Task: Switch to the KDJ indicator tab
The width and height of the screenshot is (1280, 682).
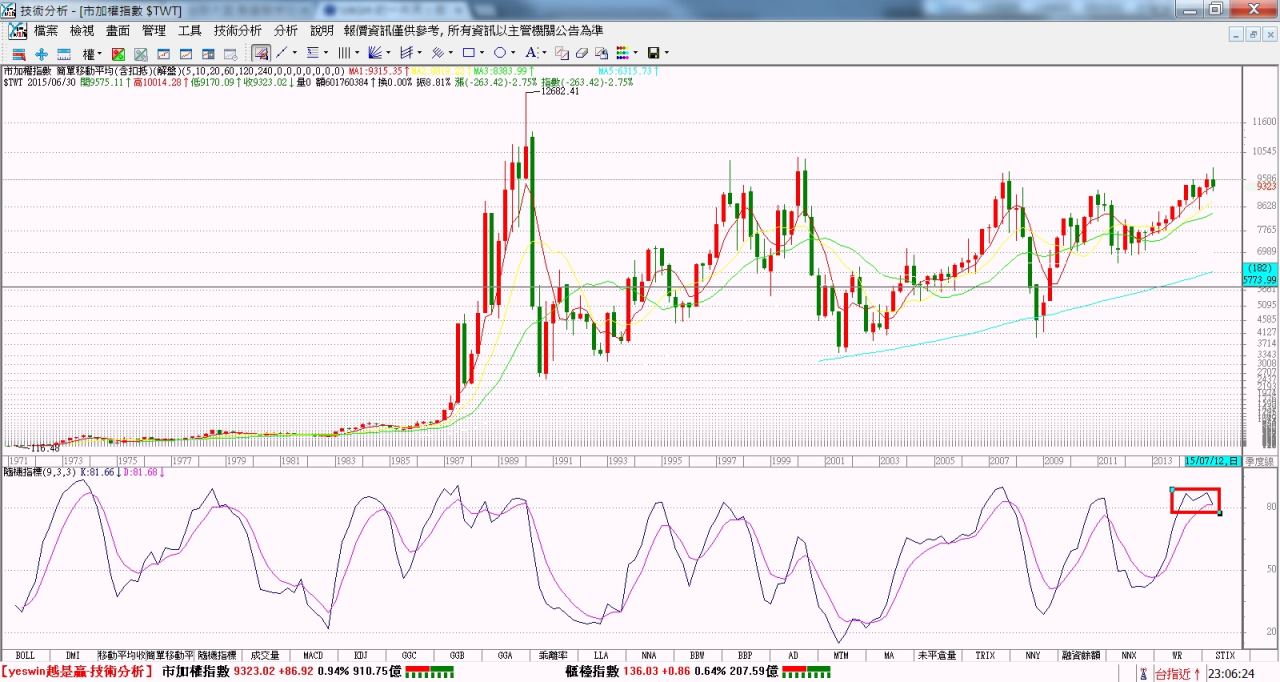Action: point(361,656)
